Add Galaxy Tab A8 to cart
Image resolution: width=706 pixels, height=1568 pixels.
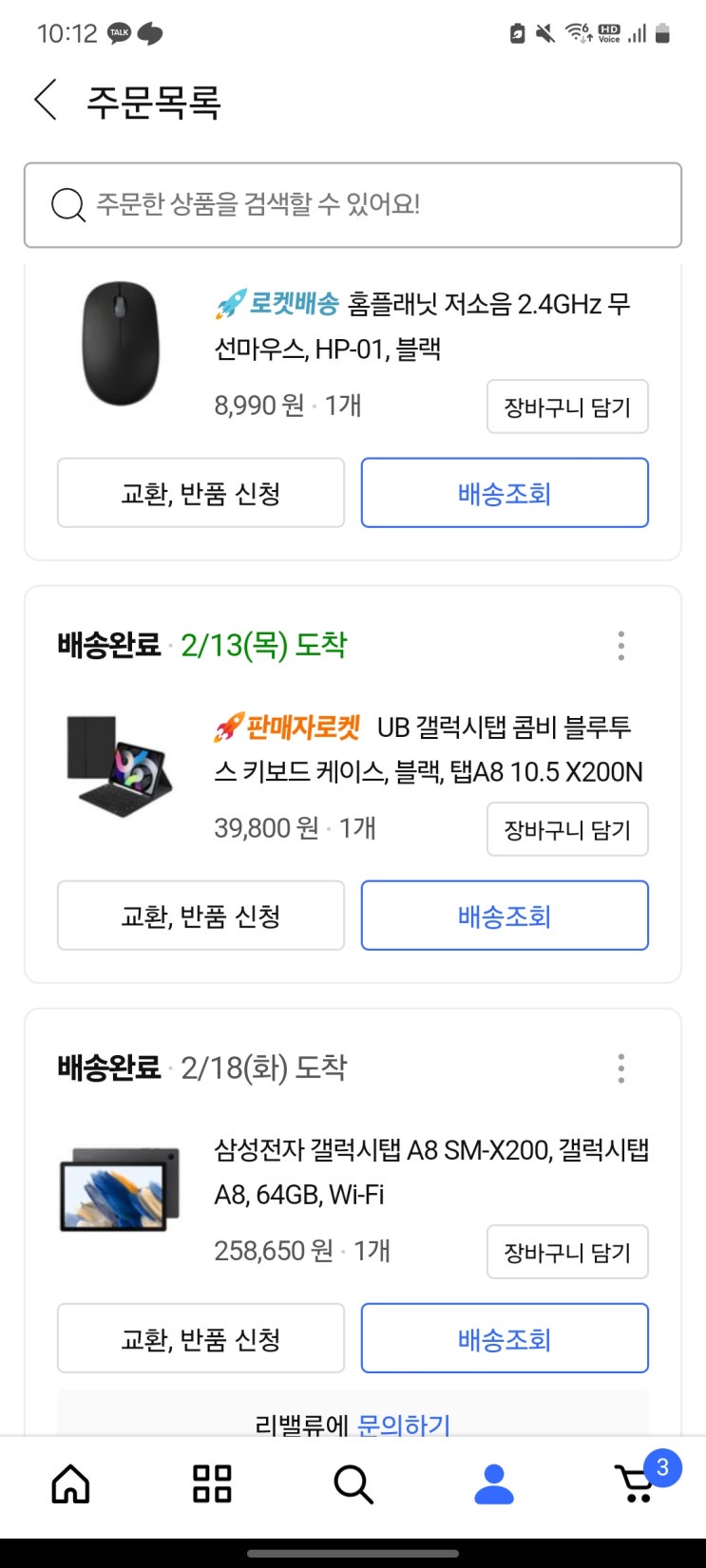coord(567,1252)
